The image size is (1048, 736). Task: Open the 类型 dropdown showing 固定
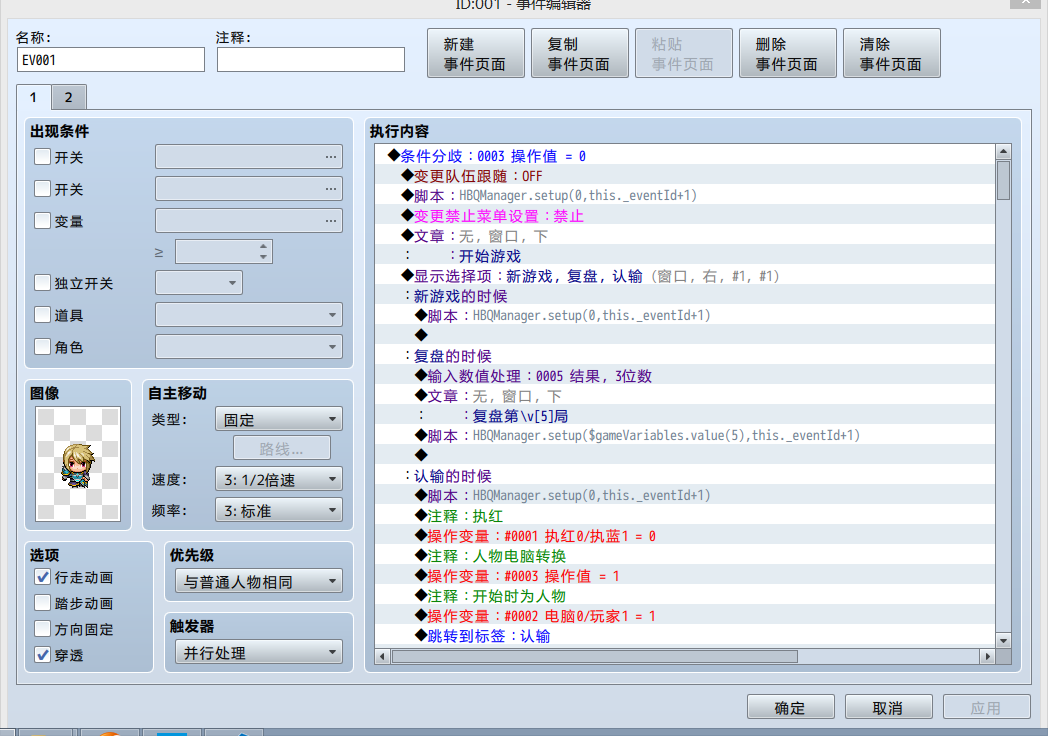coord(279,419)
